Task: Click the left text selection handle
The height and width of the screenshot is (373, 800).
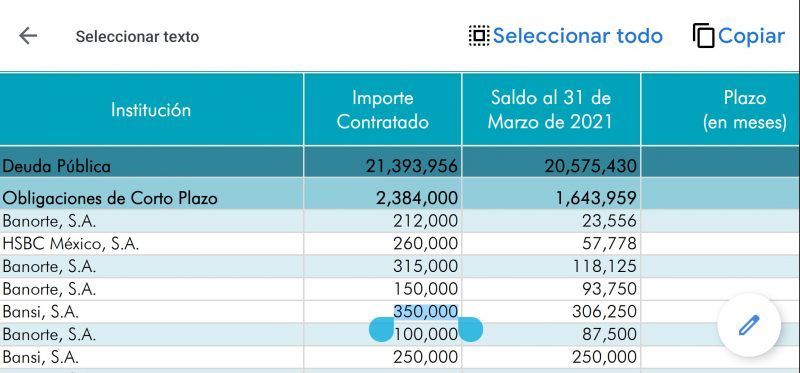Action: [x=382, y=329]
